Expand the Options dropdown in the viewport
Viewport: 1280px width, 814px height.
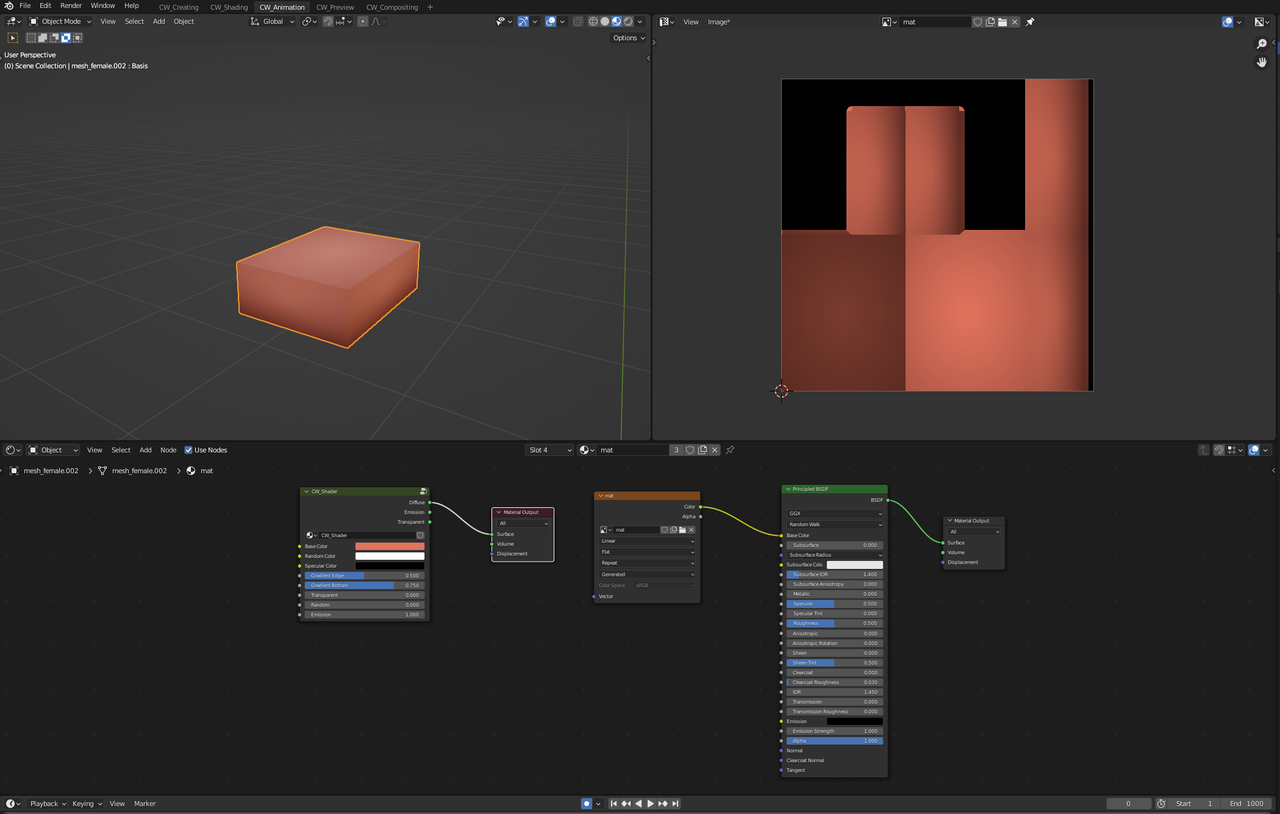(628, 38)
